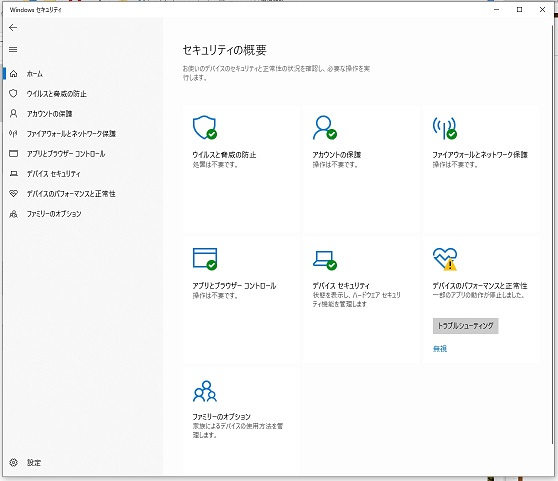Select アプリとブラウザー コントロール in the sidebar
Screen dimensions: 558x481
[66, 154]
